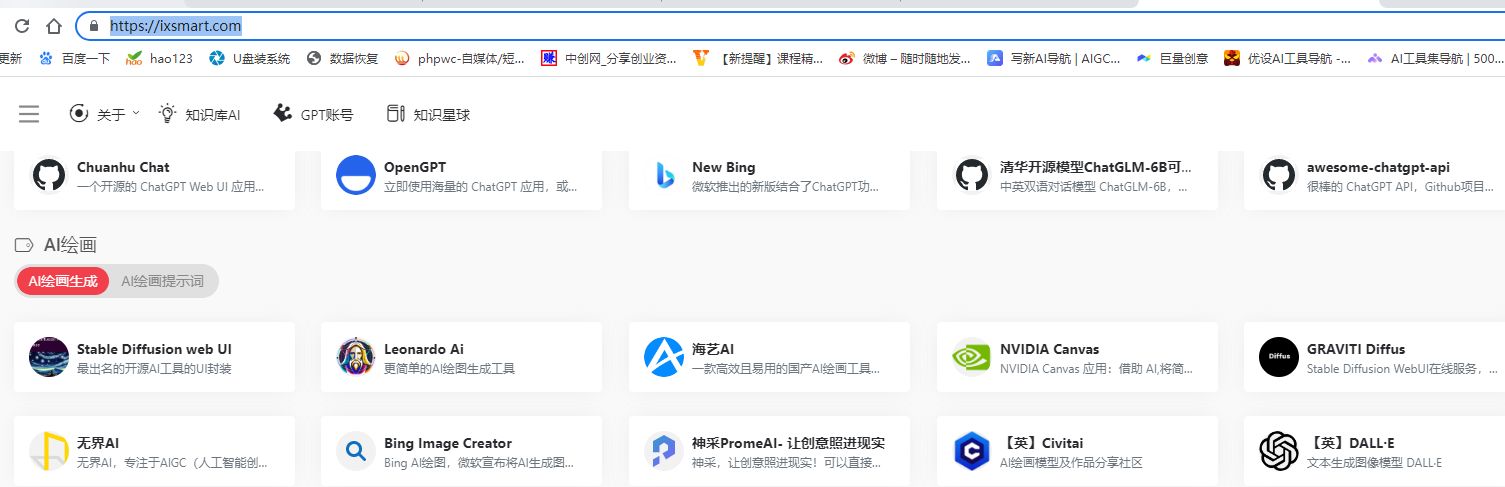This screenshot has height=487, width=1505.
Task: Click the awesome-chatgpt-api GitHub logo
Action: (x=1279, y=175)
